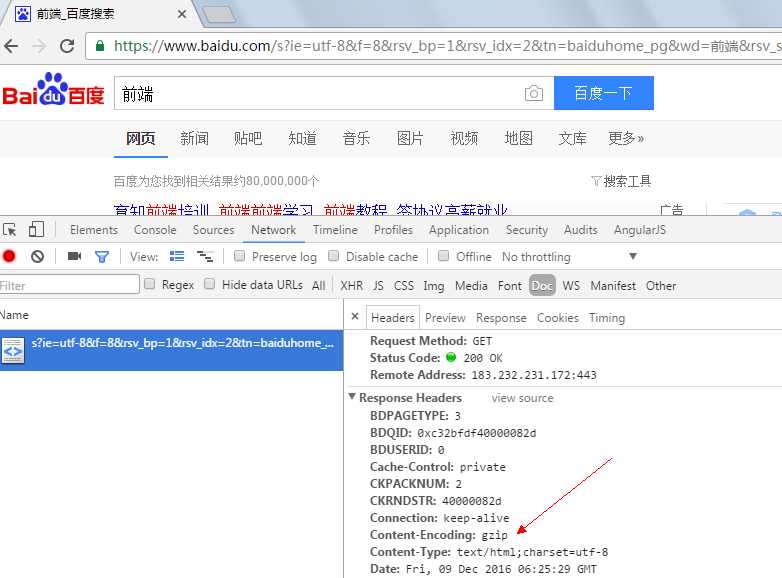Viewport: 782px width, 578px height.
Task: Enable the Preserve log checkbox
Action: [x=239, y=256]
